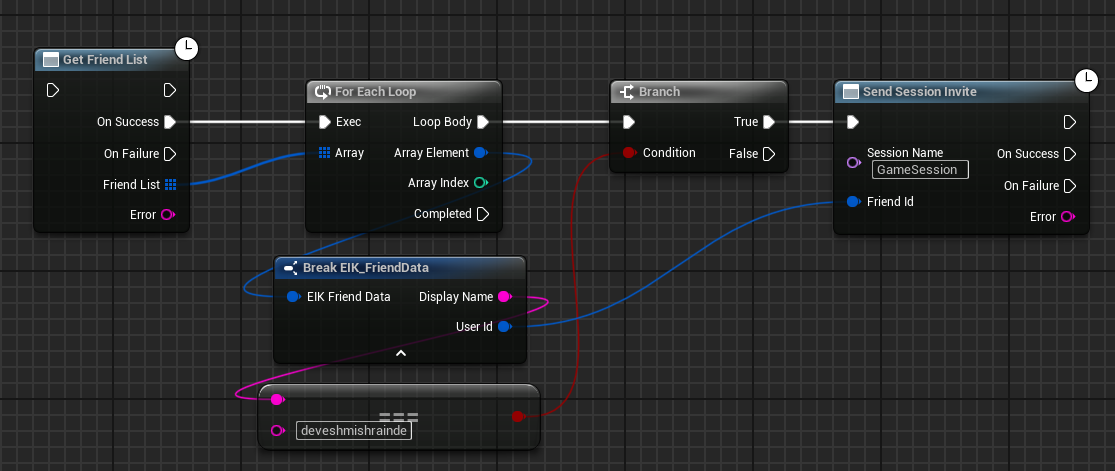Click the Array Index output pin
Screen dimensions: 1115x471
click(x=480, y=183)
